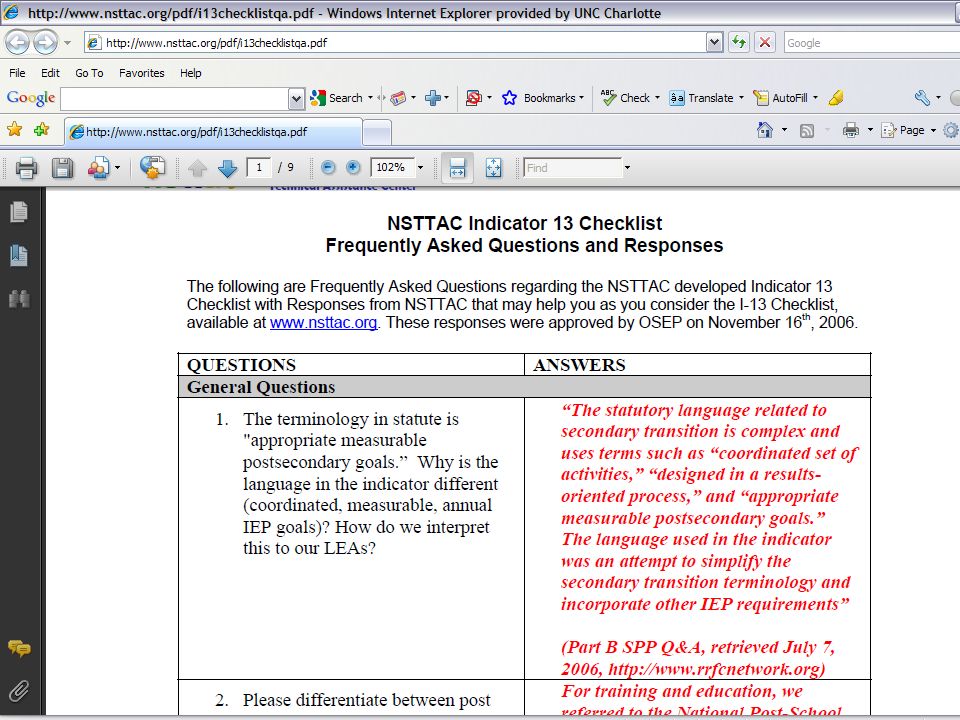Open the Bookmarks panel in sidebar
The image size is (960, 720).
(19, 255)
